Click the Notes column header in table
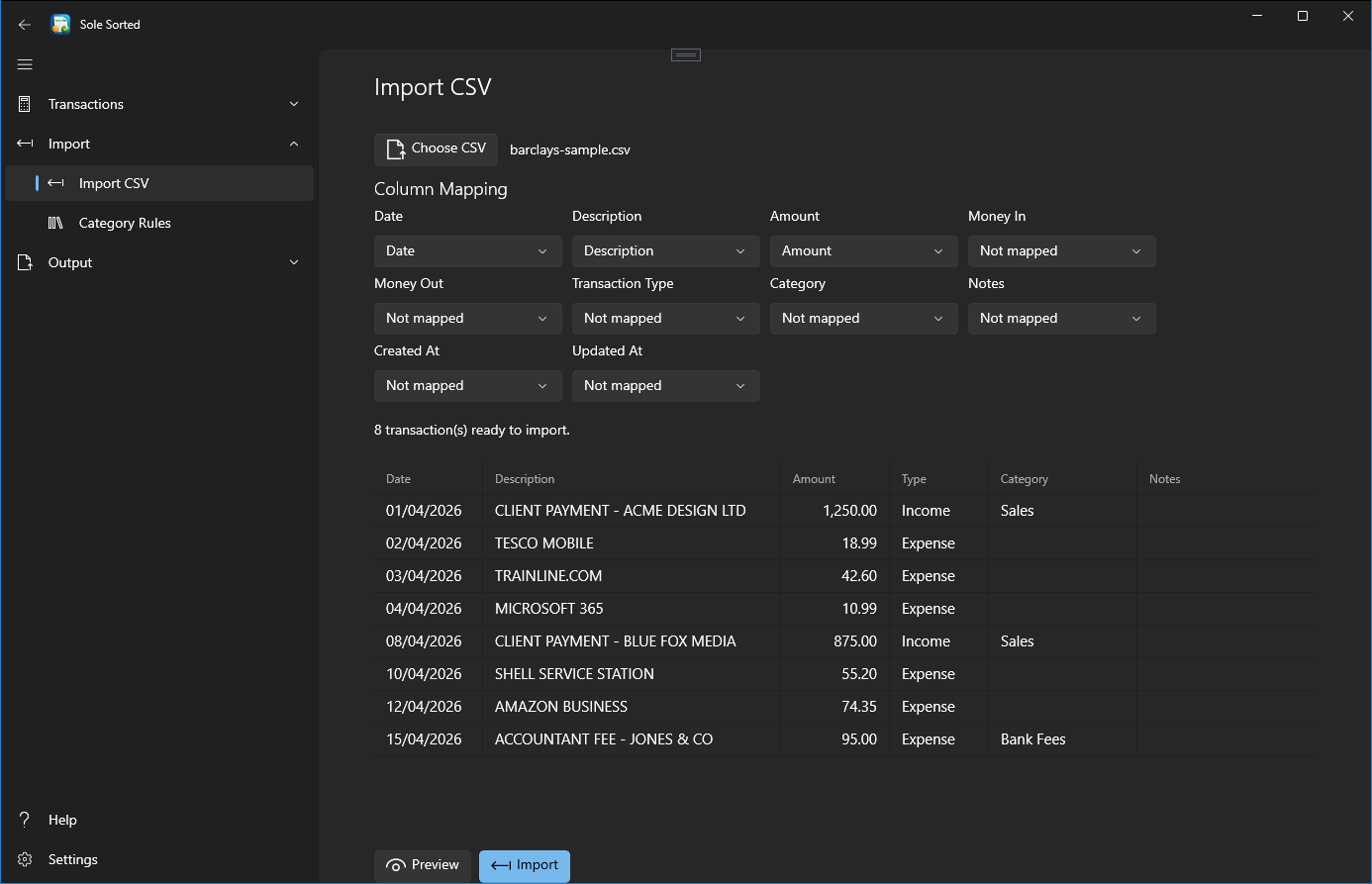Viewport: 1372px width, 884px height. point(1226,479)
